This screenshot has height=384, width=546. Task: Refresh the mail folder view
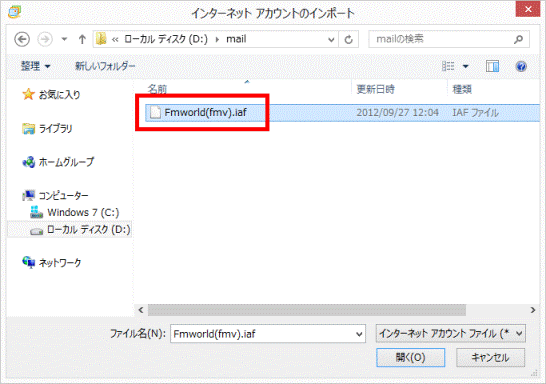tap(349, 40)
